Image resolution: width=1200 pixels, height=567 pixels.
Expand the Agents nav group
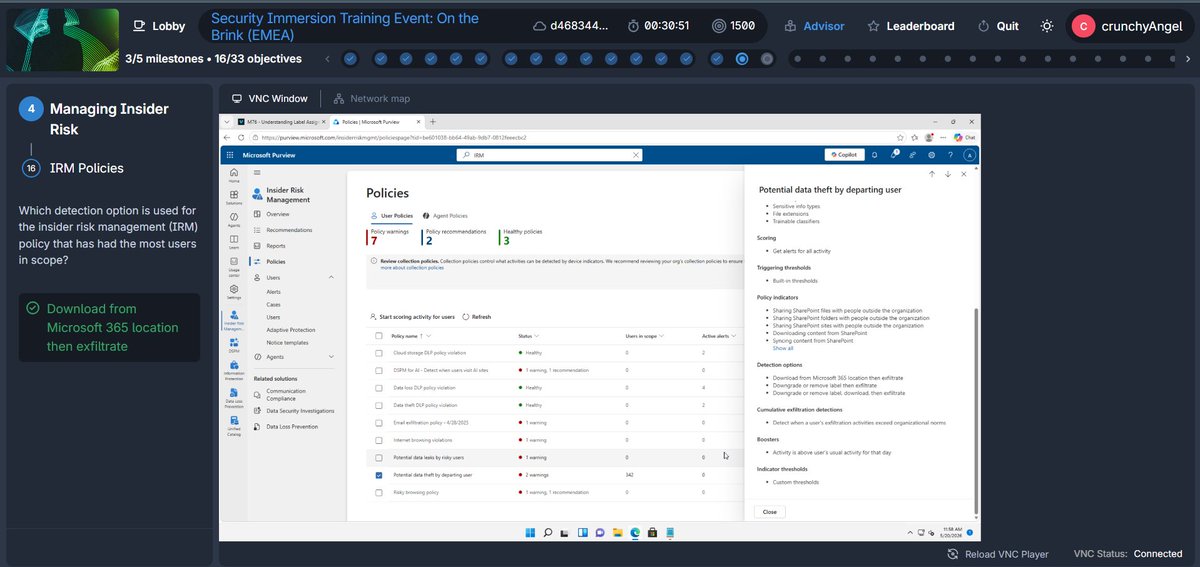coord(331,357)
